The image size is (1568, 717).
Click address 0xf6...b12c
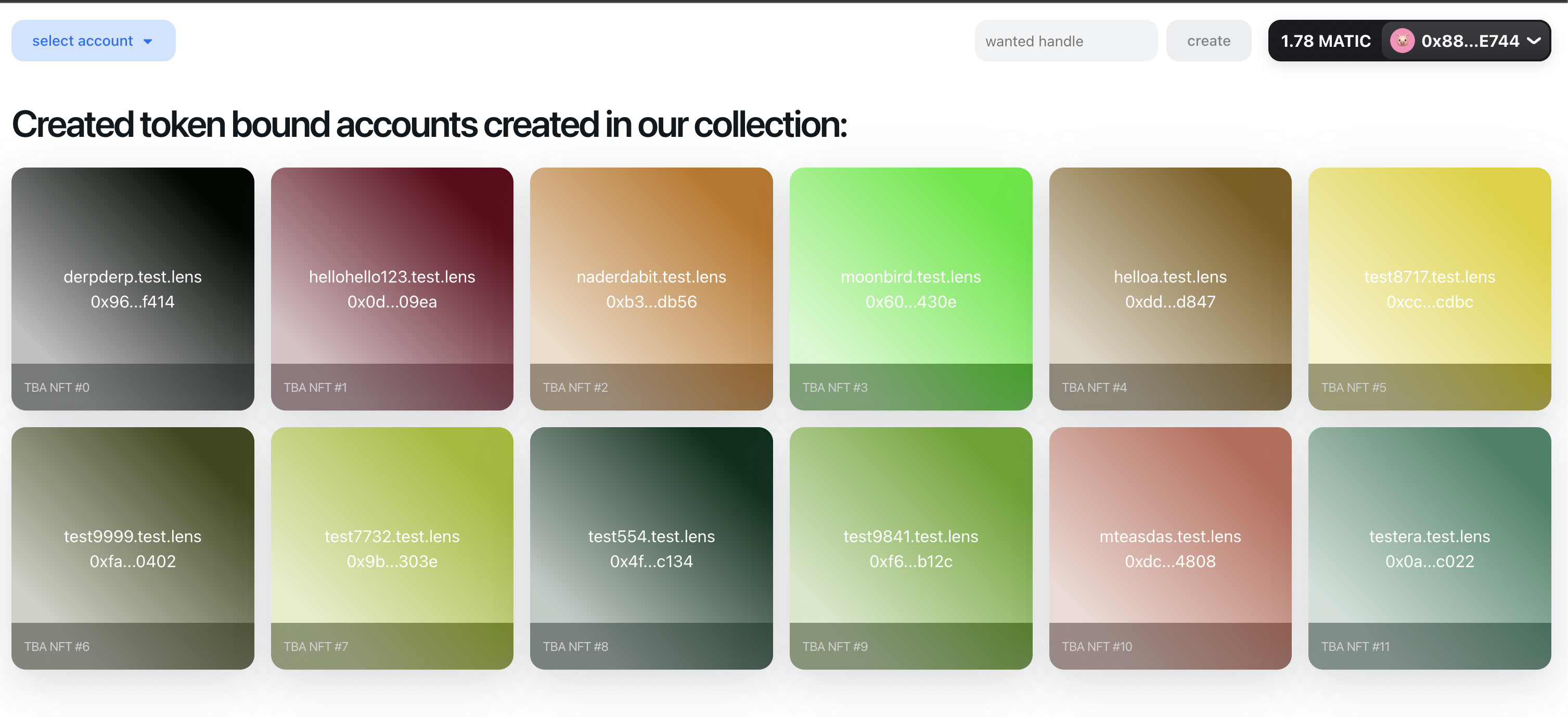[x=910, y=561]
